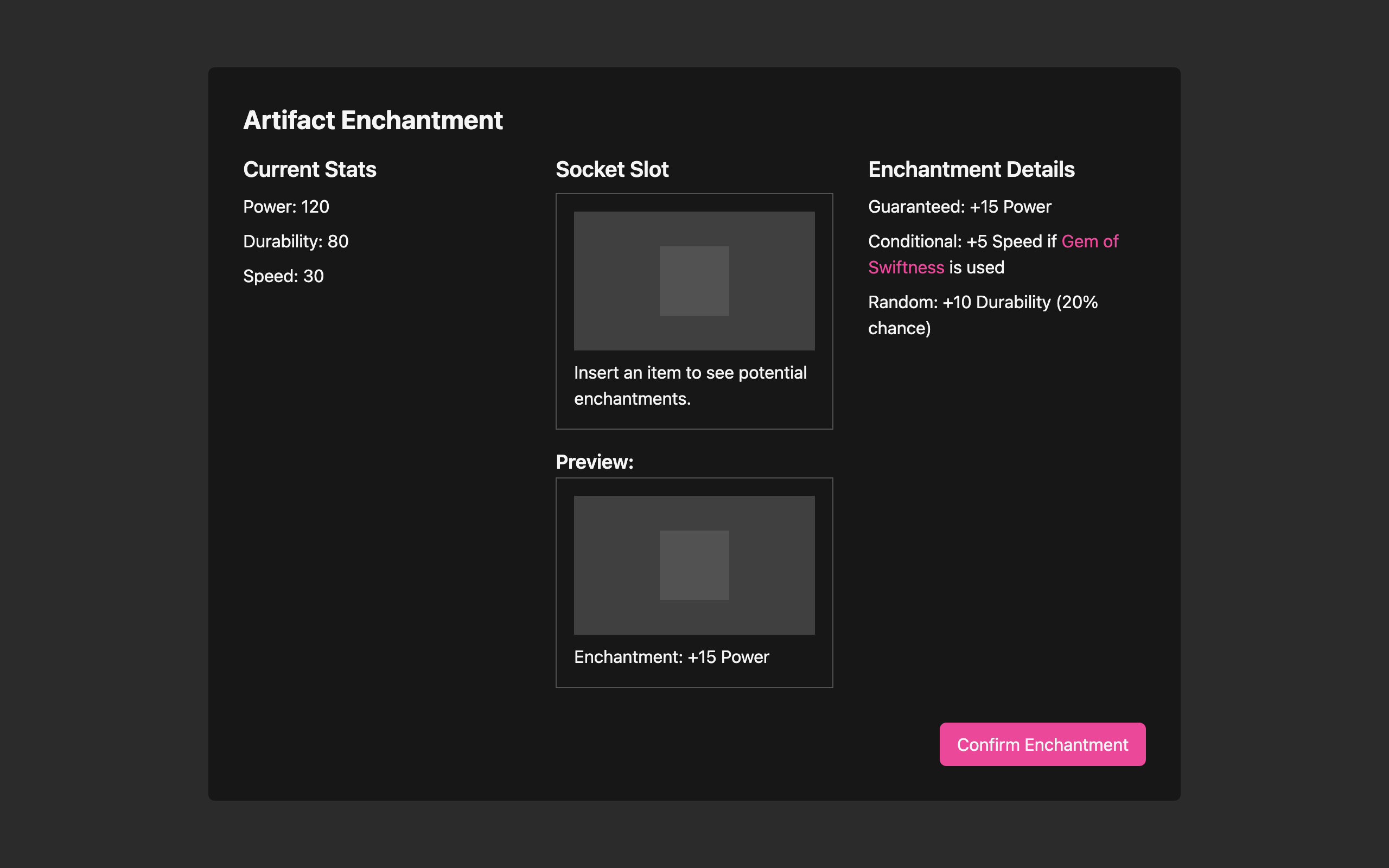
Task: Click the Preview enchantment image placeholder
Action: coord(694,565)
